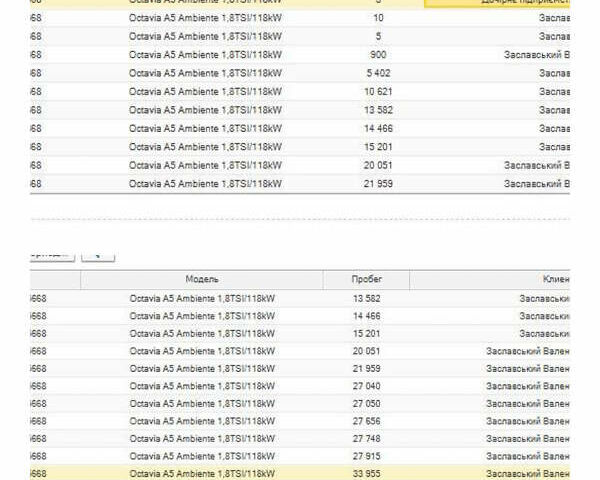Select the mileage cell showing 5 402
The image size is (600, 480).
377,73
